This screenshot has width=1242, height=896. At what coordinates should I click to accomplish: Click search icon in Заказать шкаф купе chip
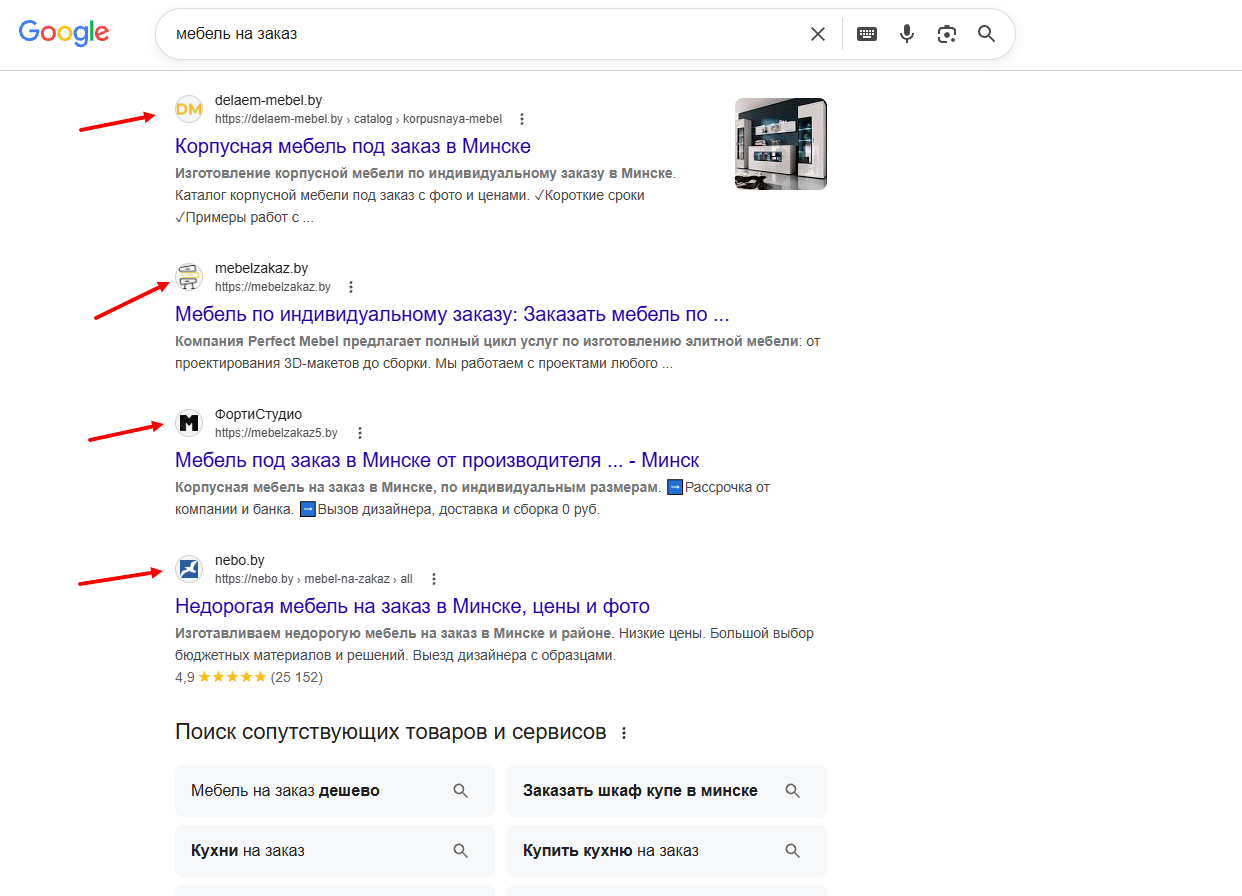(793, 791)
